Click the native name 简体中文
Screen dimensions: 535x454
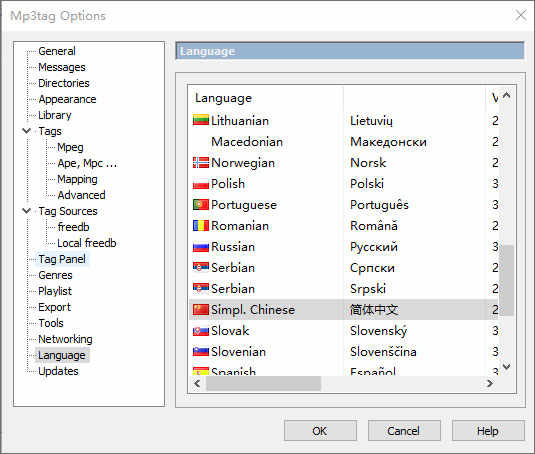pyautogui.click(x=374, y=310)
